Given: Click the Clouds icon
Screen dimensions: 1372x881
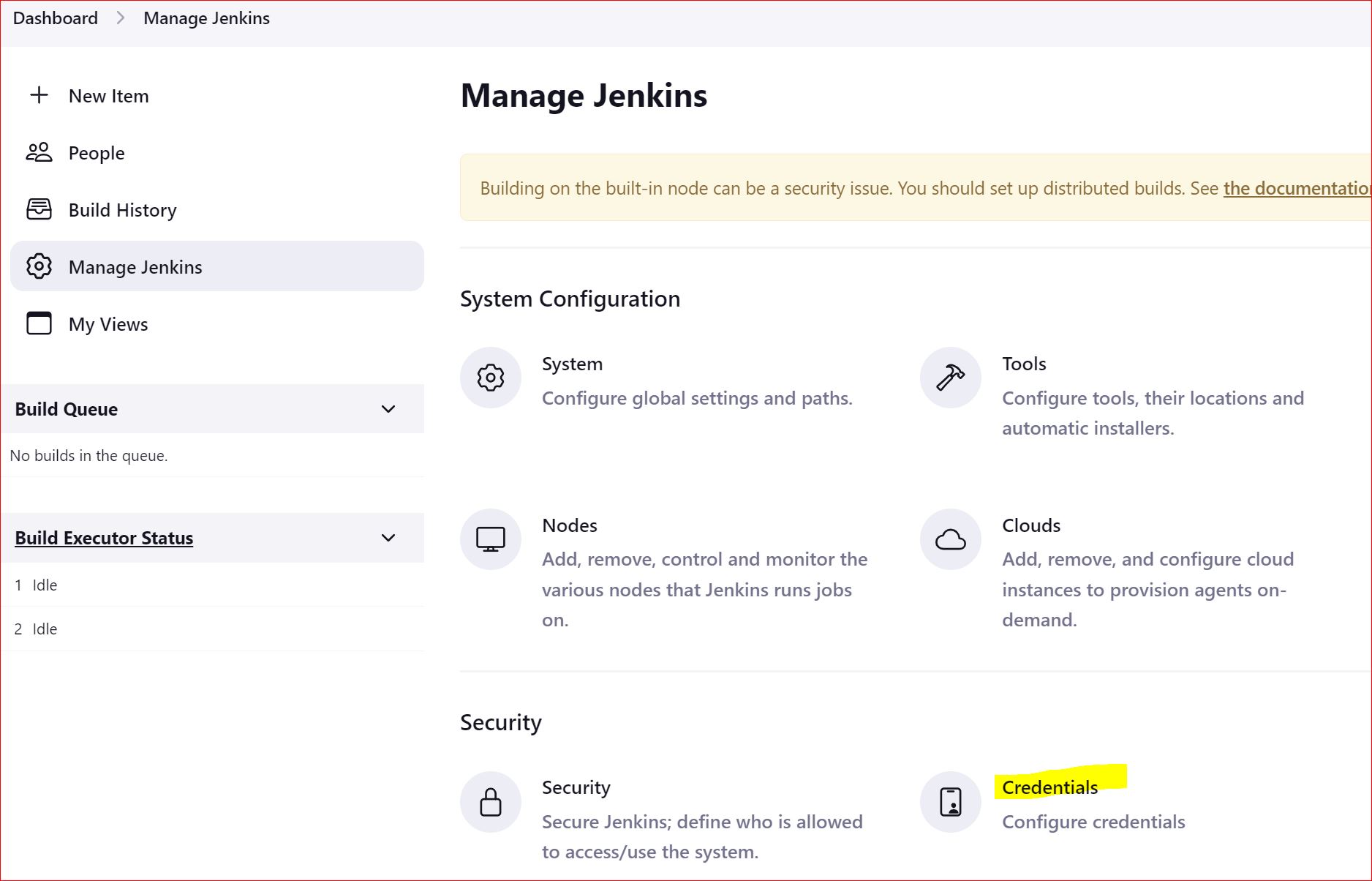Looking at the screenshot, I should click(x=950, y=539).
